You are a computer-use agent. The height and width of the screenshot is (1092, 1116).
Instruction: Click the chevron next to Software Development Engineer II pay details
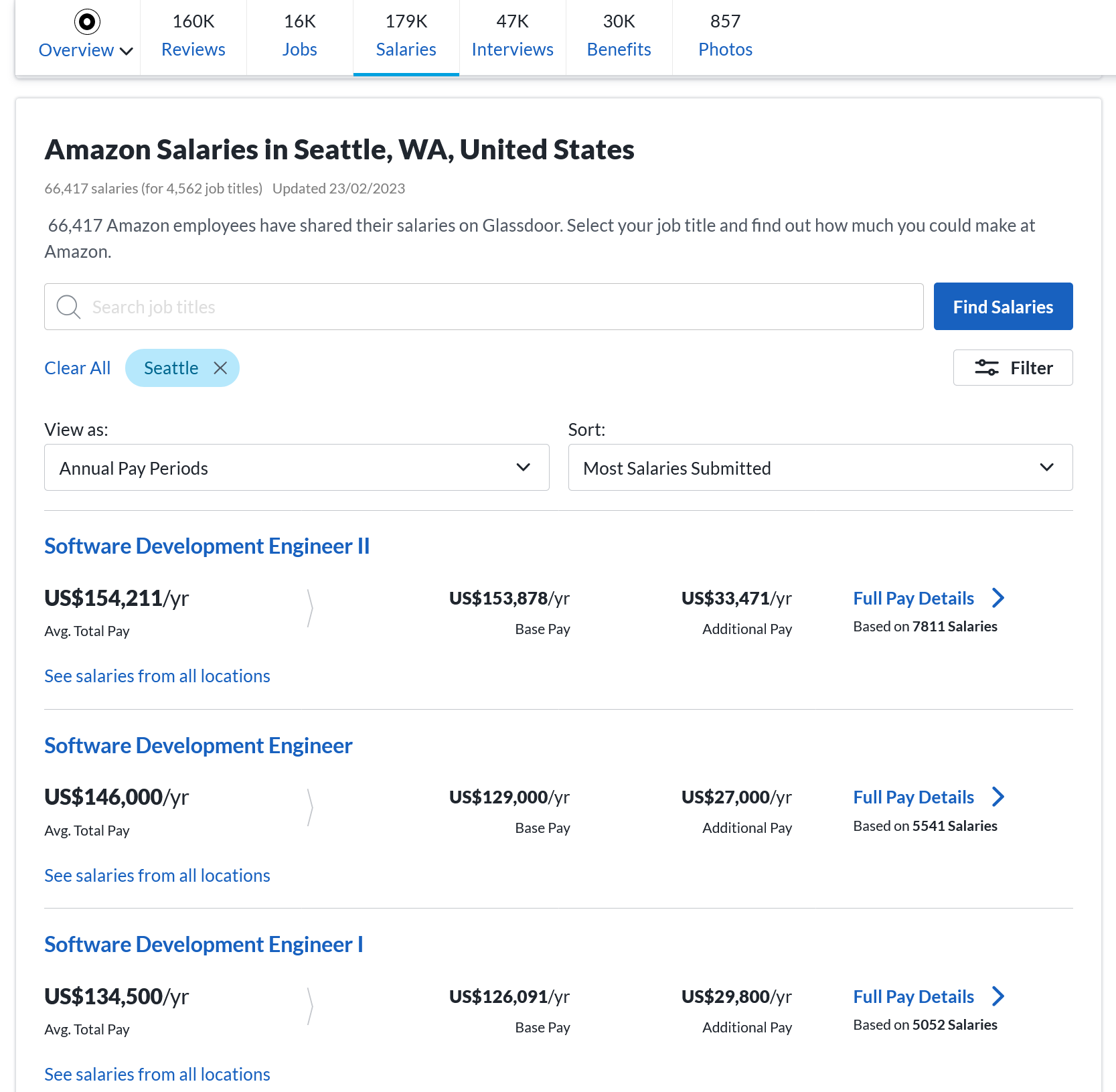click(999, 598)
